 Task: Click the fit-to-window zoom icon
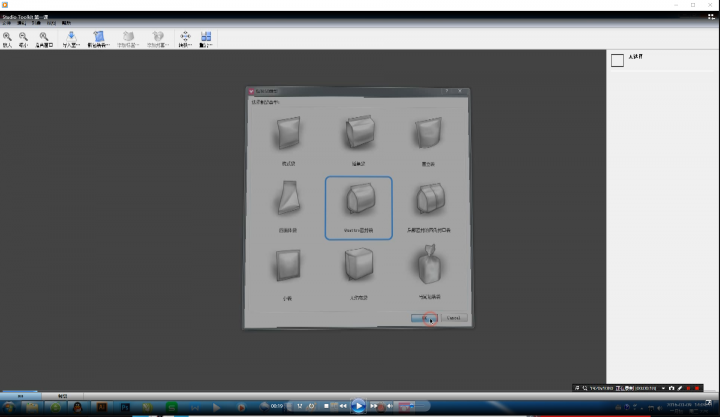43,37
